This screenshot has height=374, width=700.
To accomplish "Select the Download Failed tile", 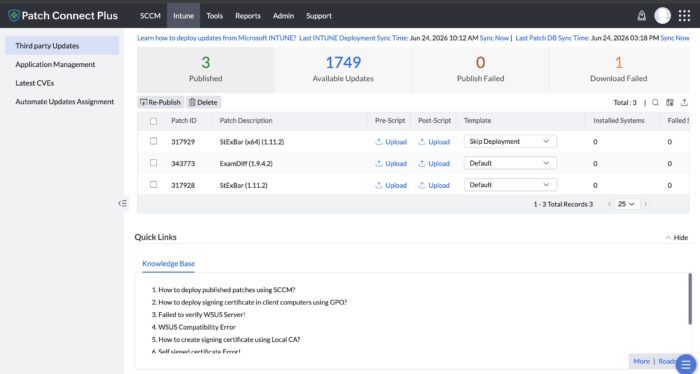I will point(619,70).
